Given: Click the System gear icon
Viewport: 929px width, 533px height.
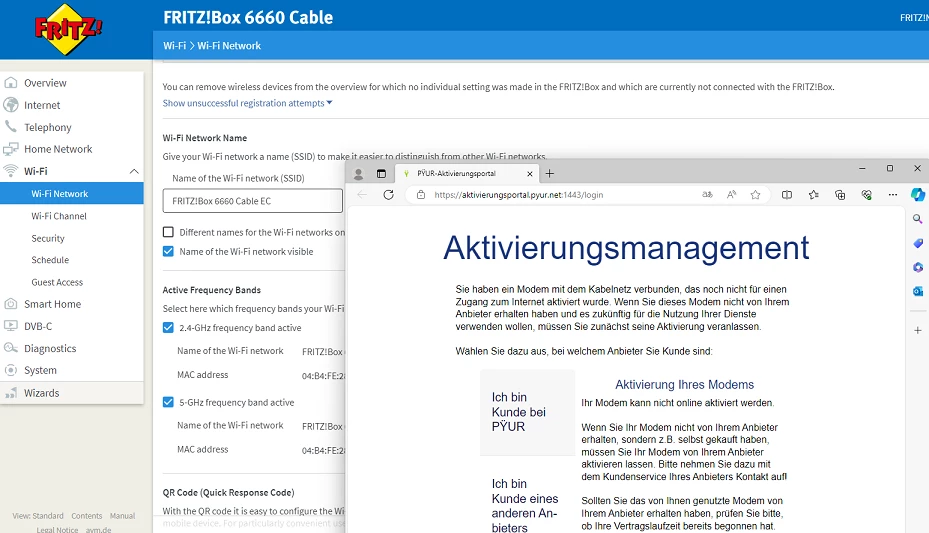Looking at the screenshot, I should coord(11,370).
